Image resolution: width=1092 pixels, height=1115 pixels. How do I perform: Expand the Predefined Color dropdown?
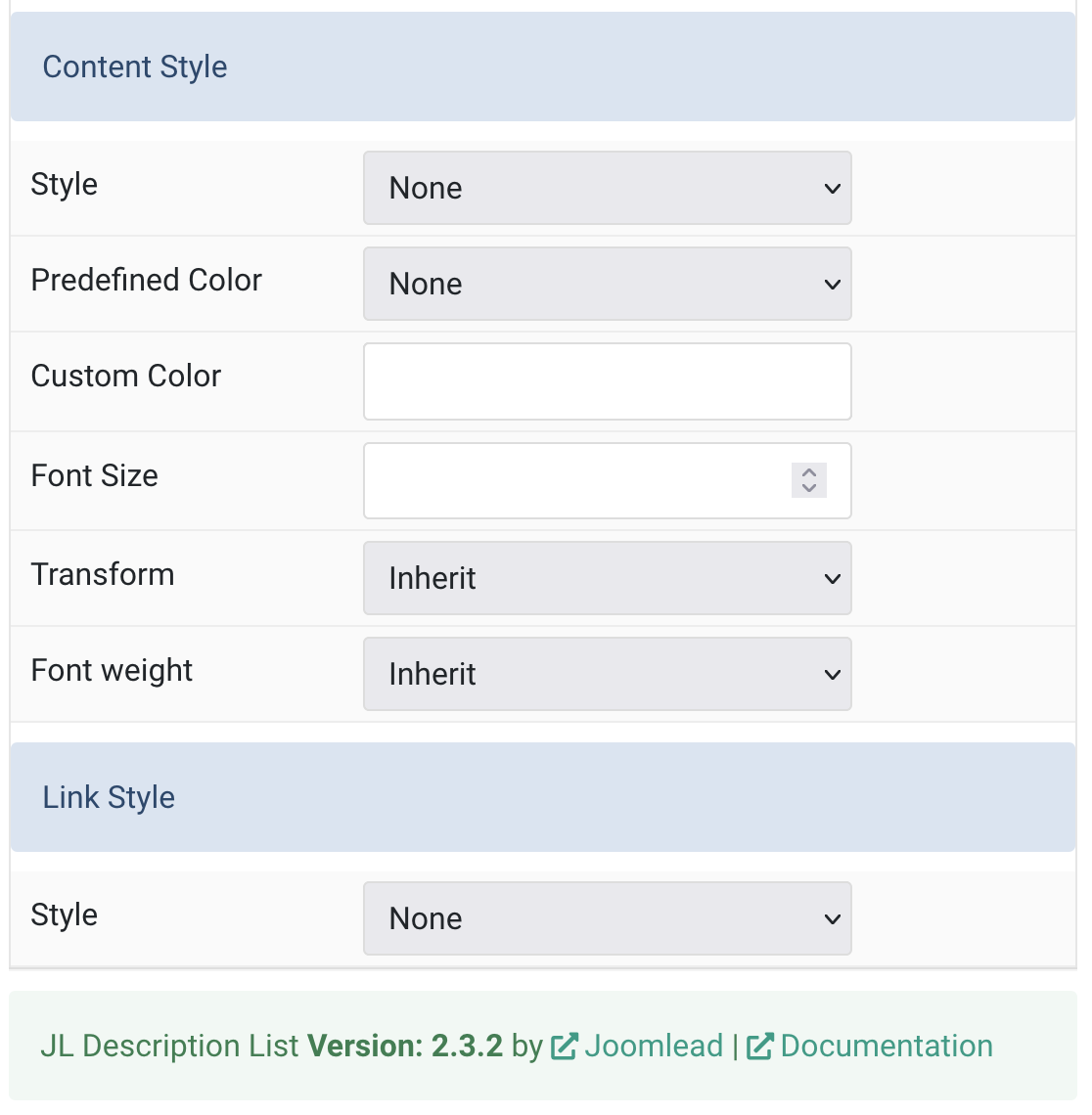(607, 284)
